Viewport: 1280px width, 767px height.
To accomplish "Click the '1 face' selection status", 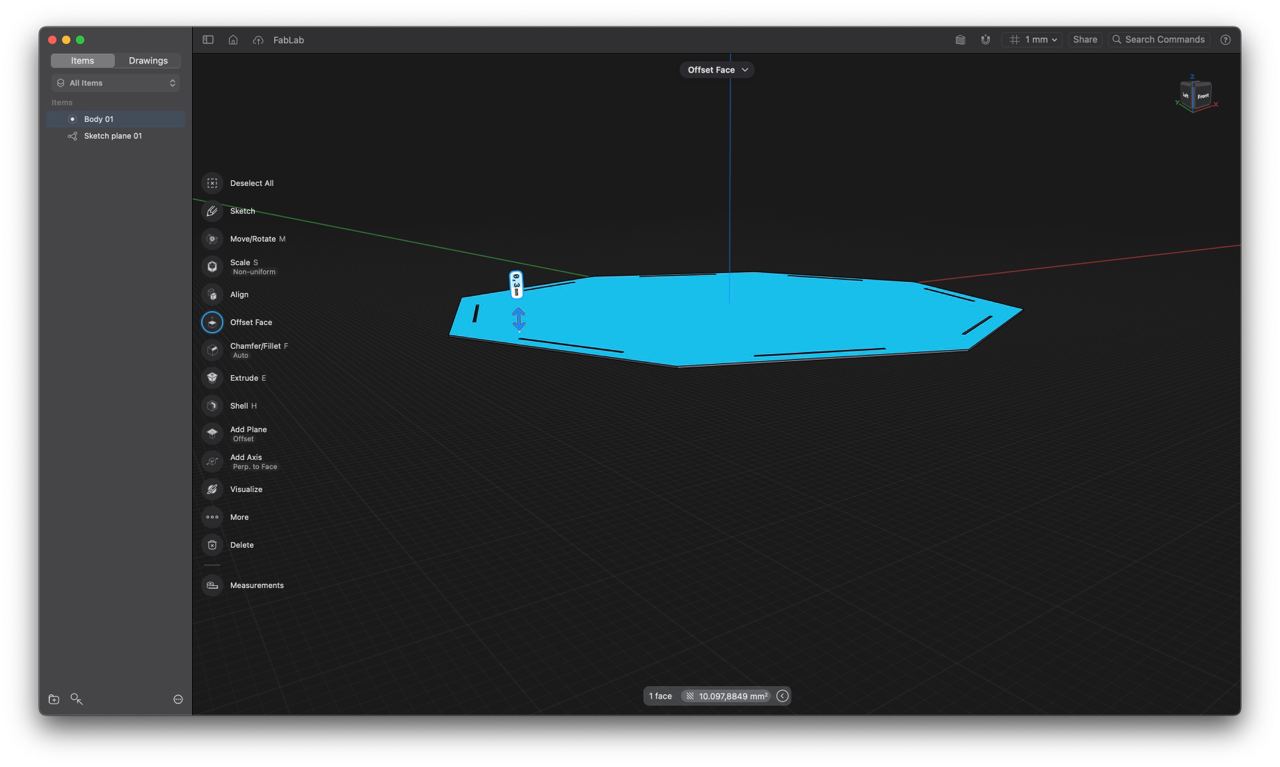I will [661, 696].
